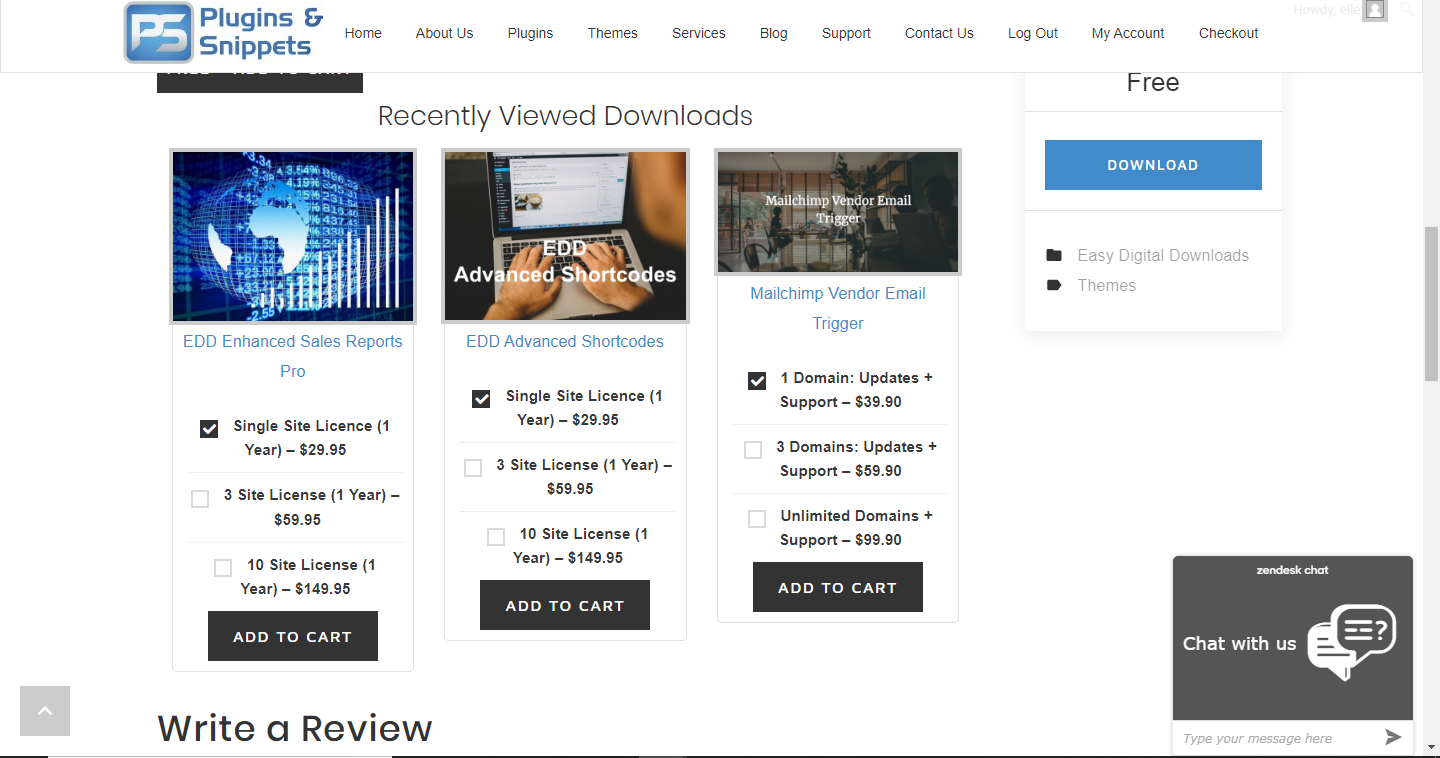Add EDD Advanced Shortcodes to cart
Image resolution: width=1440 pixels, height=758 pixels.
565,605
